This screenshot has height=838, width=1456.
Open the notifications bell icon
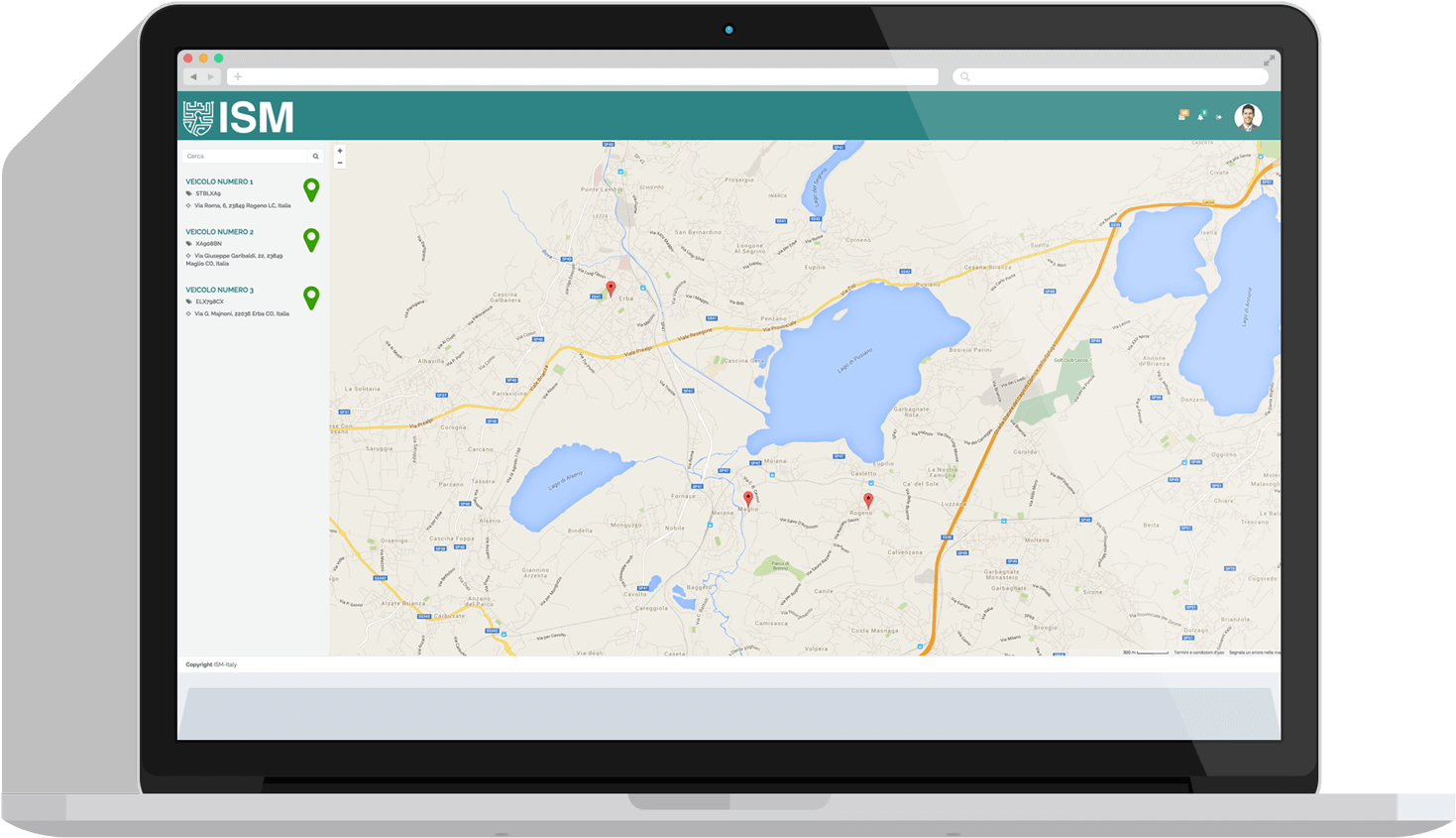[1201, 117]
